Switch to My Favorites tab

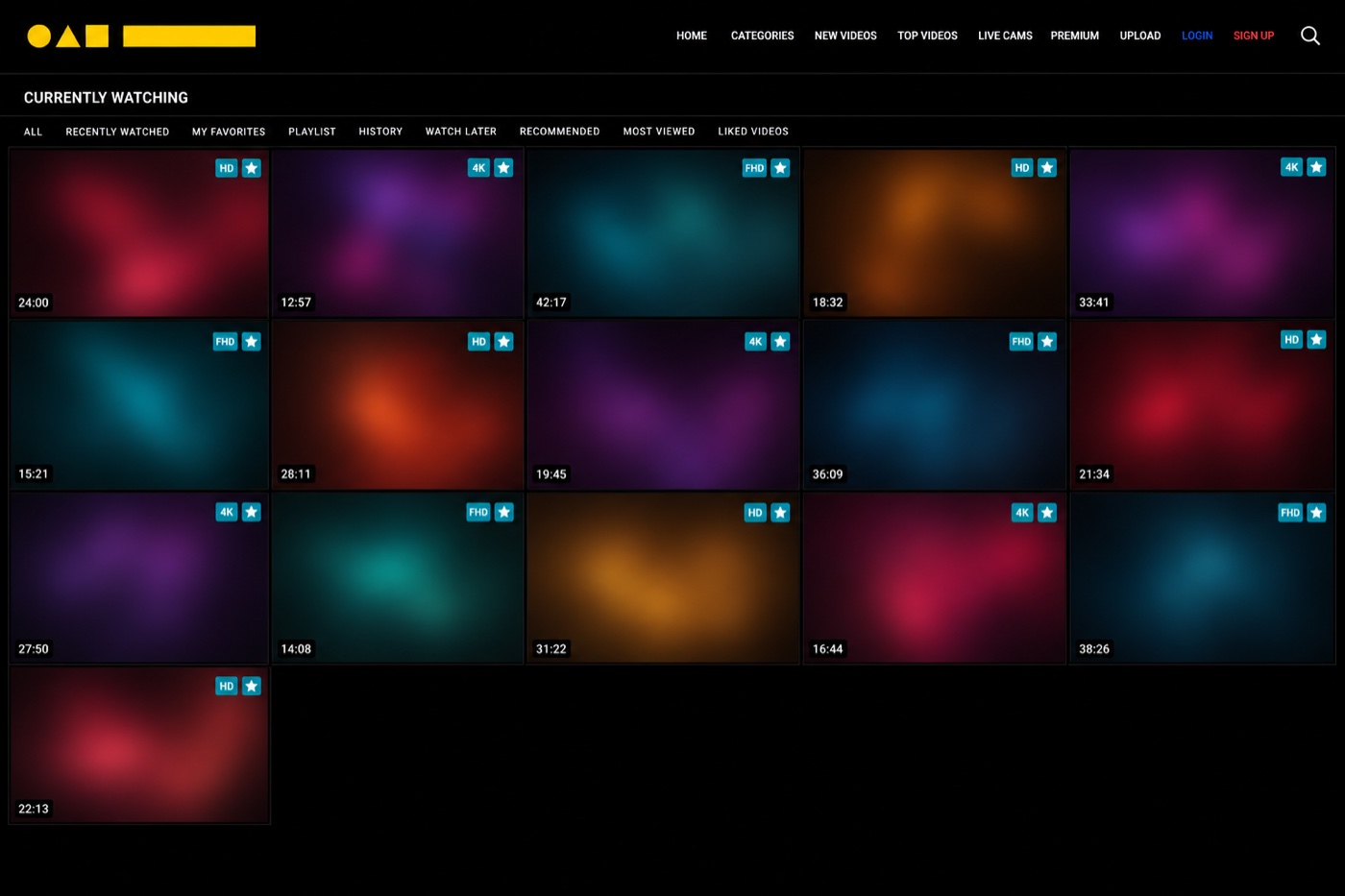229,132
